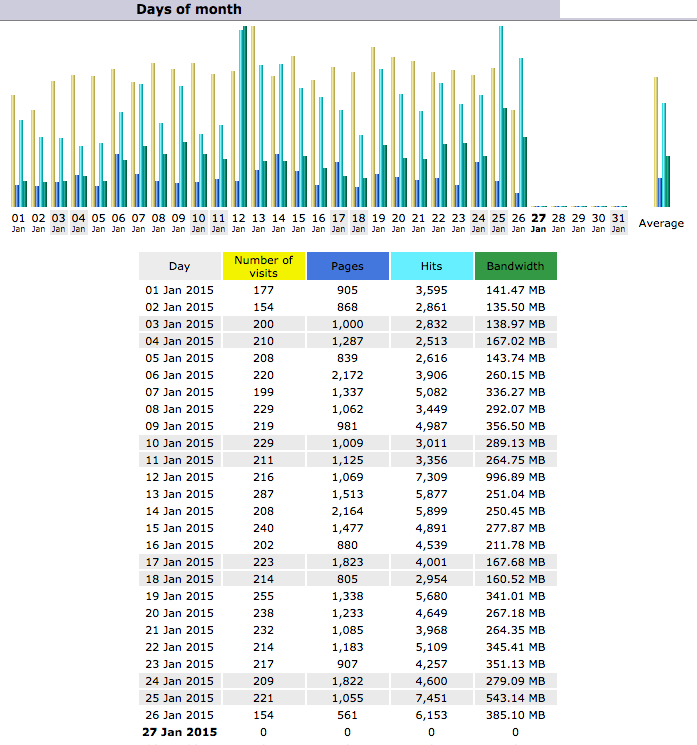697x745 pixels.
Task: Select the cyan "Hits" column header
Action: click(x=431, y=267)
